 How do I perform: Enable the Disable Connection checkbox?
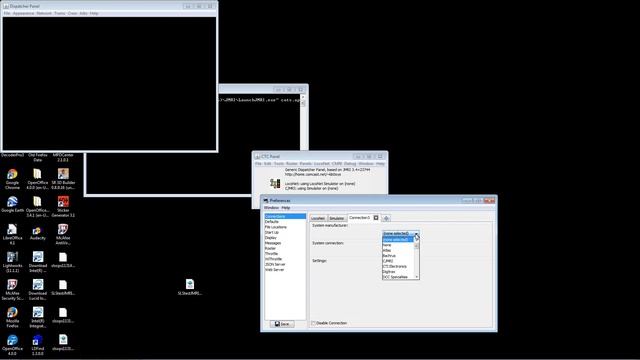[313, 323]
